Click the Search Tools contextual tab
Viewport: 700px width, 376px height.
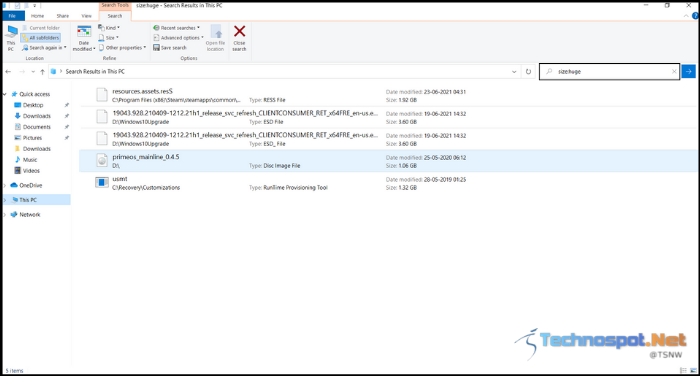pos(115,5)
